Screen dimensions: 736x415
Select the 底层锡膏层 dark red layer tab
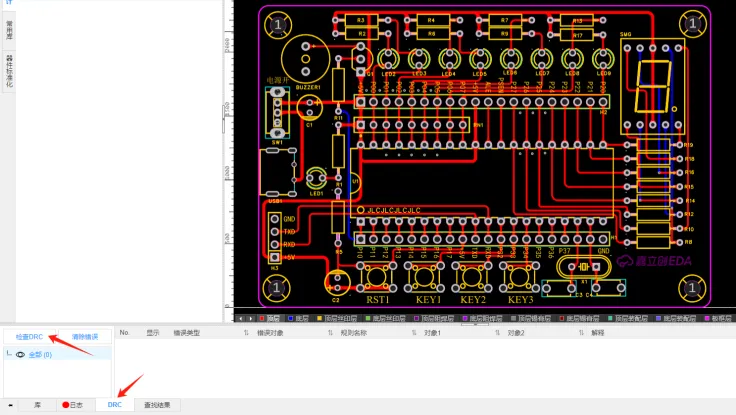point(580,318)
